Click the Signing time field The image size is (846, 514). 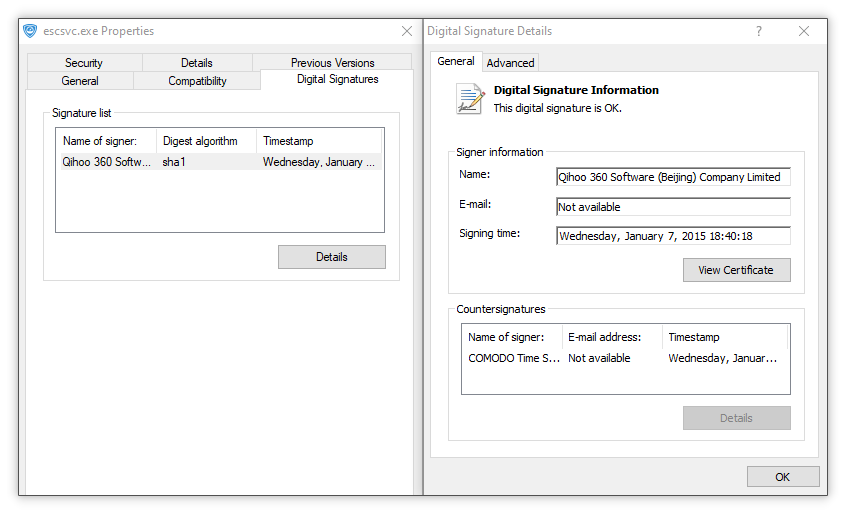(x=673, y=236)
